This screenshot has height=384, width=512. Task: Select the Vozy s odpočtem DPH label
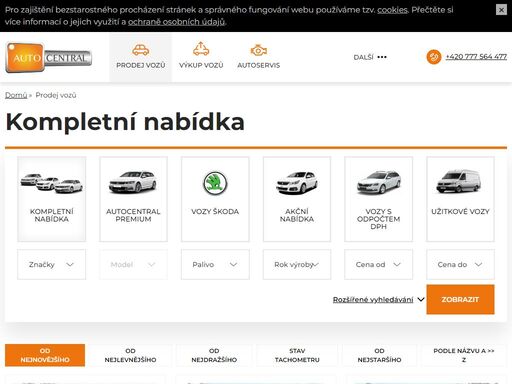coord(379,219)
